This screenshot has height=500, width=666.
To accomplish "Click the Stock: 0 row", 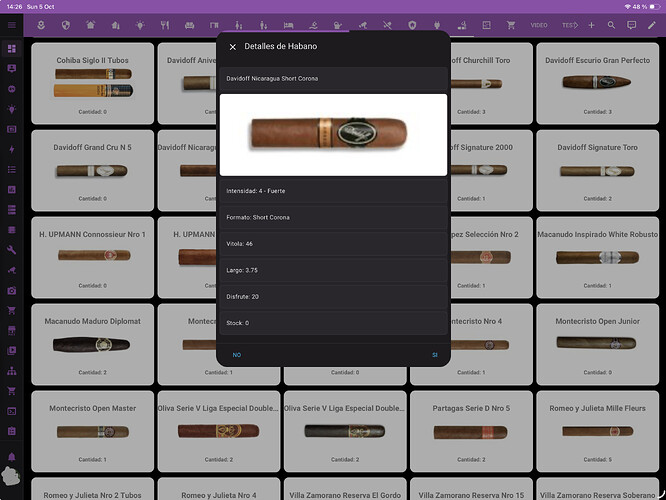I will click(333, 323).
